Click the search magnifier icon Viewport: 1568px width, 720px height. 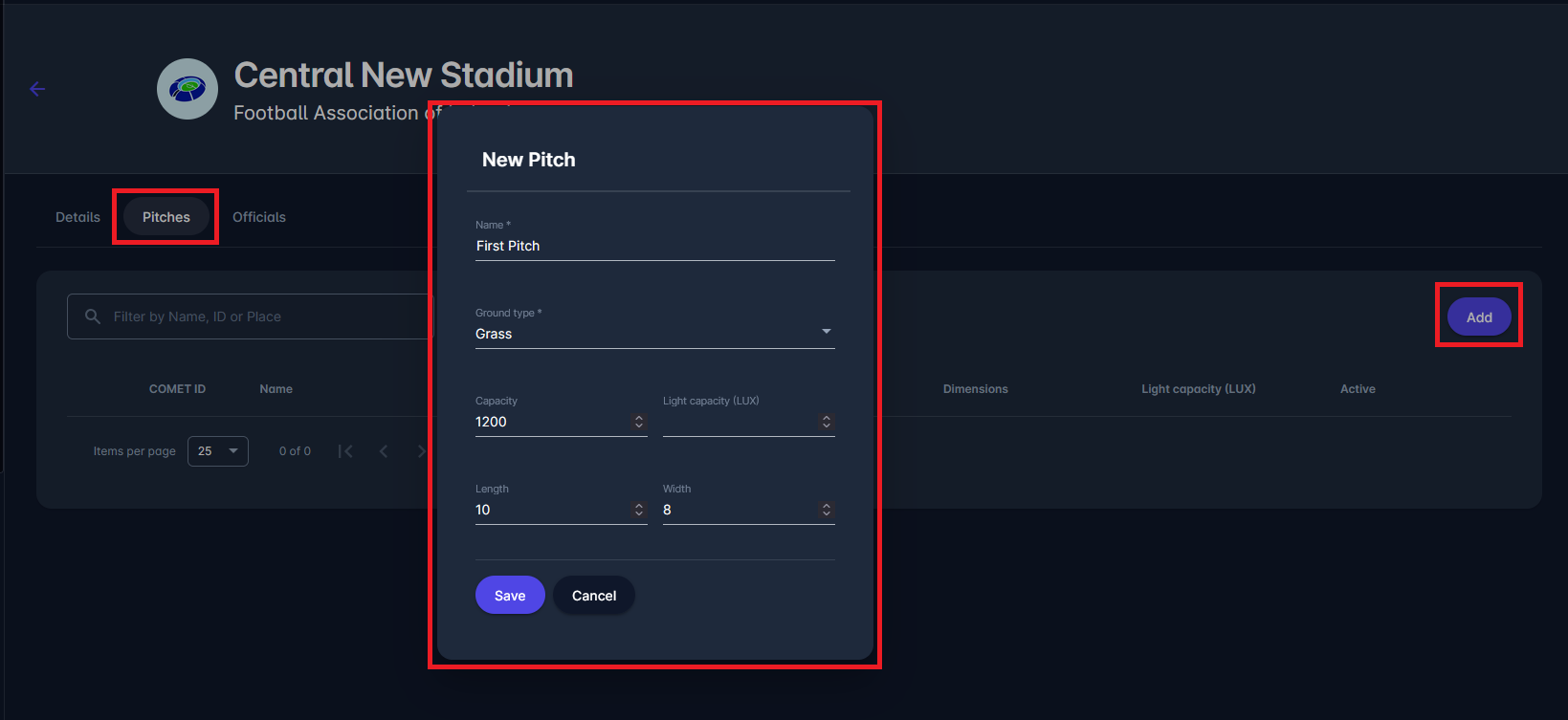[93, 316]
